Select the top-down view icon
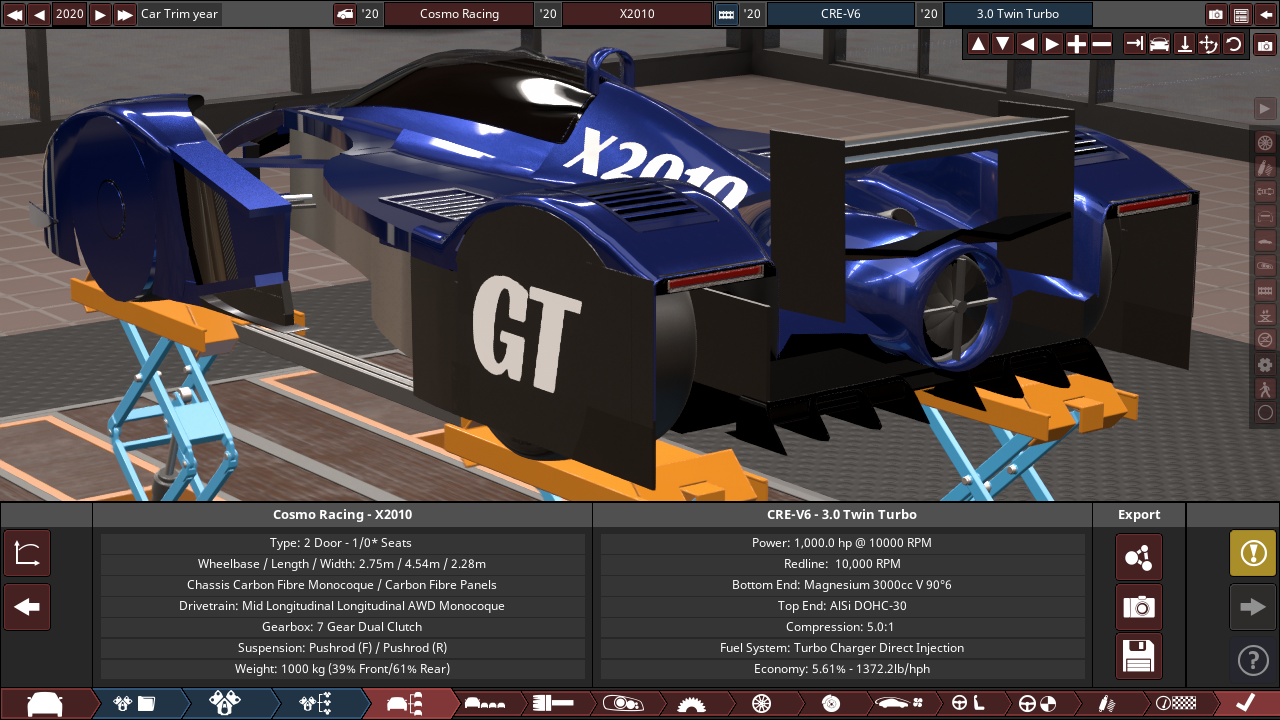This screenshot has height=720, width=1280. click(x=1184, y=44)
